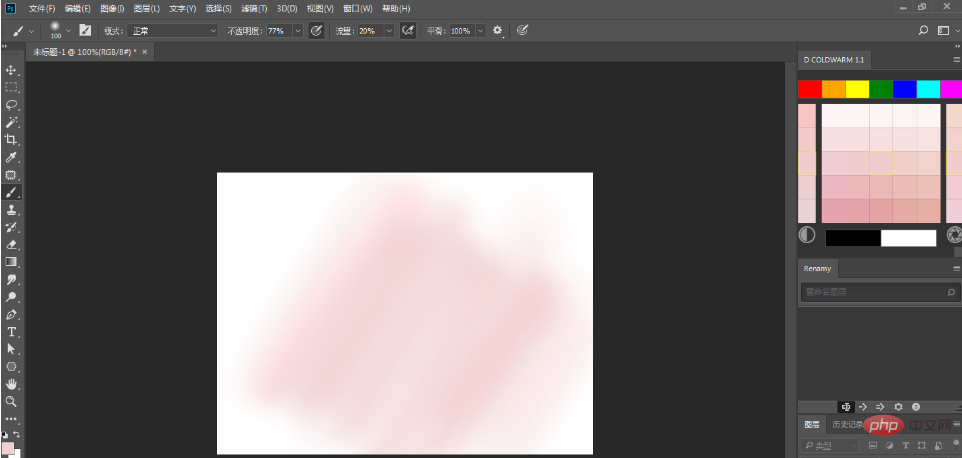Open the search icon in options bar

[923, 30]
